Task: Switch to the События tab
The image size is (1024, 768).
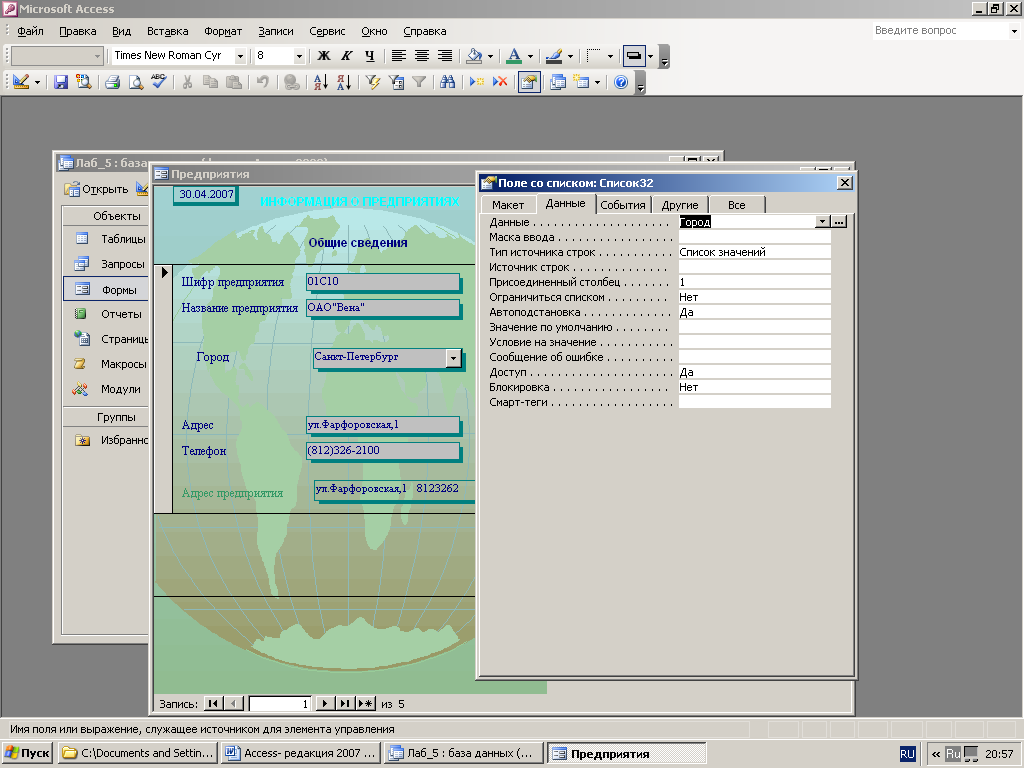Action: (623, 205)
